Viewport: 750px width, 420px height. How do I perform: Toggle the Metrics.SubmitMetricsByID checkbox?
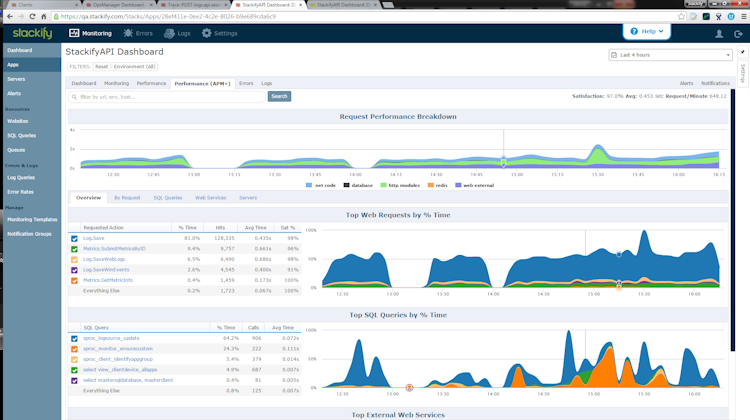74,249
